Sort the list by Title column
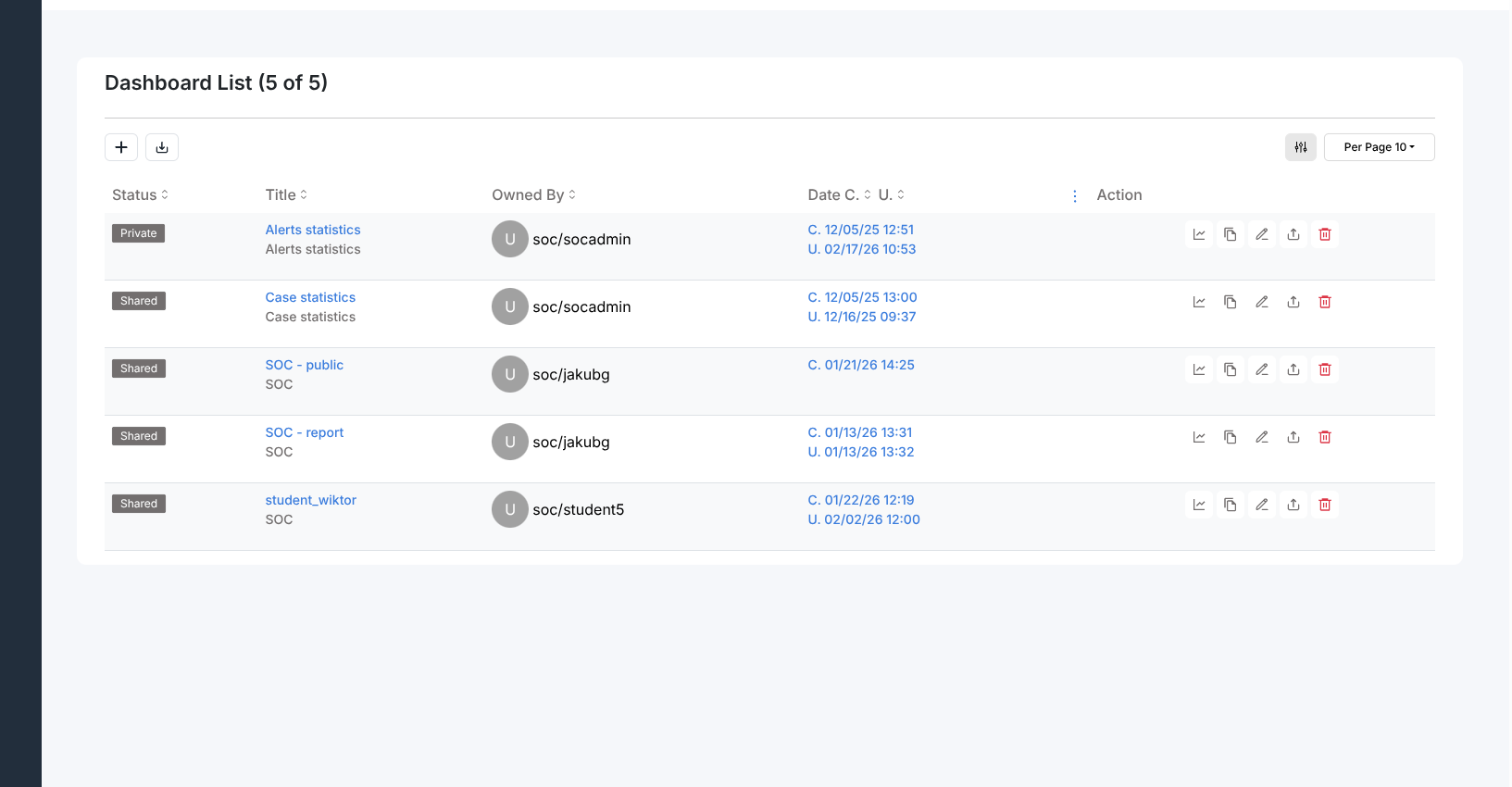 (286, 194)
